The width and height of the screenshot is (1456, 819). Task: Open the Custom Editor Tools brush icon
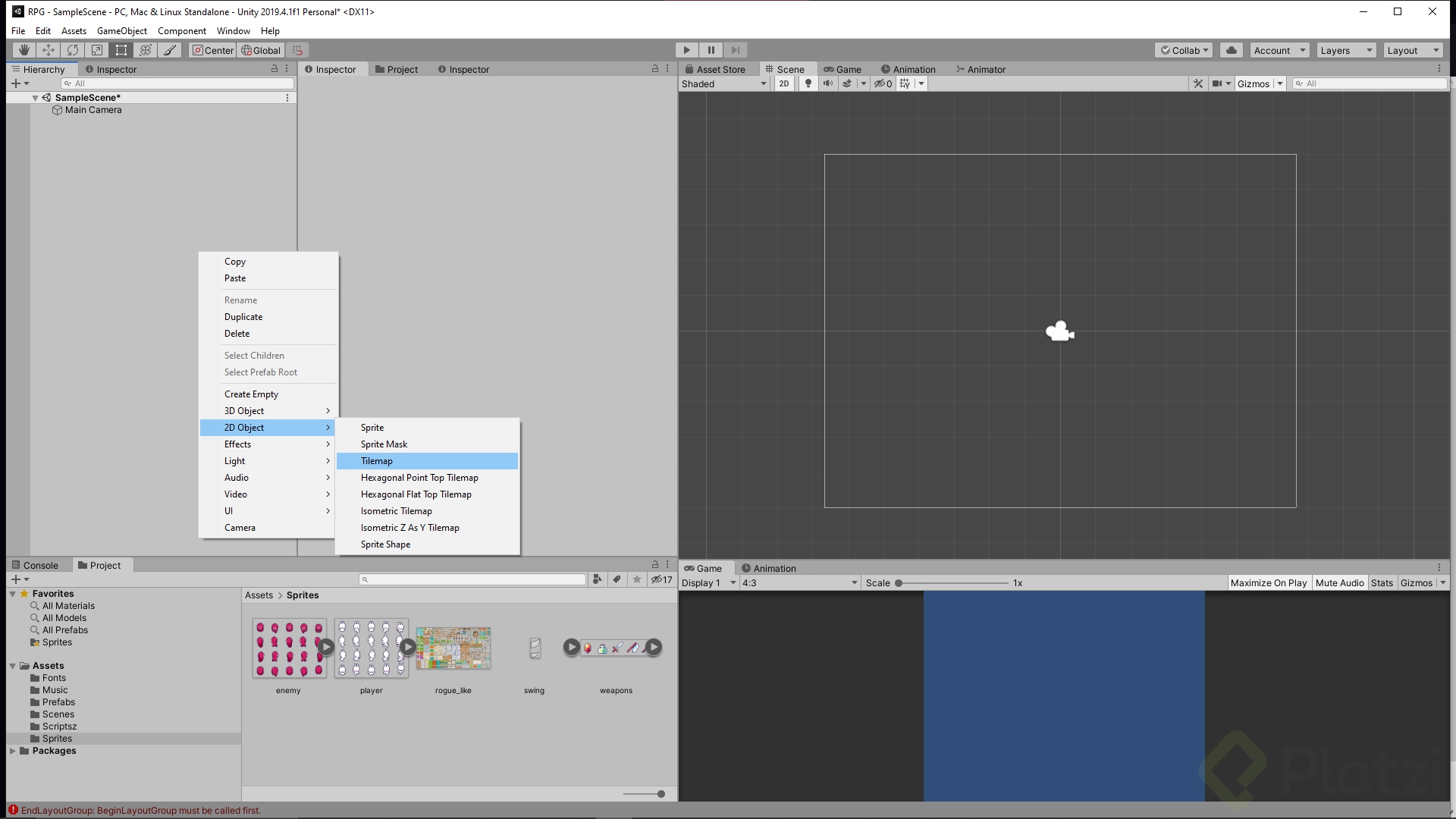click(x=169, y=49)
